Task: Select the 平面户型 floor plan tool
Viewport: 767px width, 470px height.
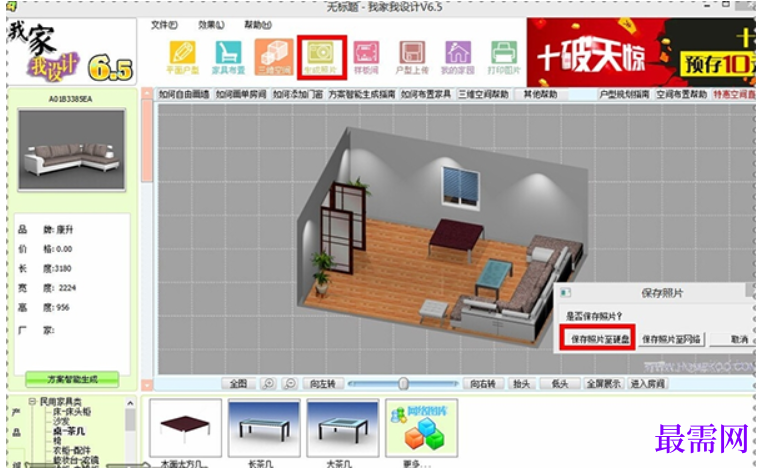Action: 182,57
